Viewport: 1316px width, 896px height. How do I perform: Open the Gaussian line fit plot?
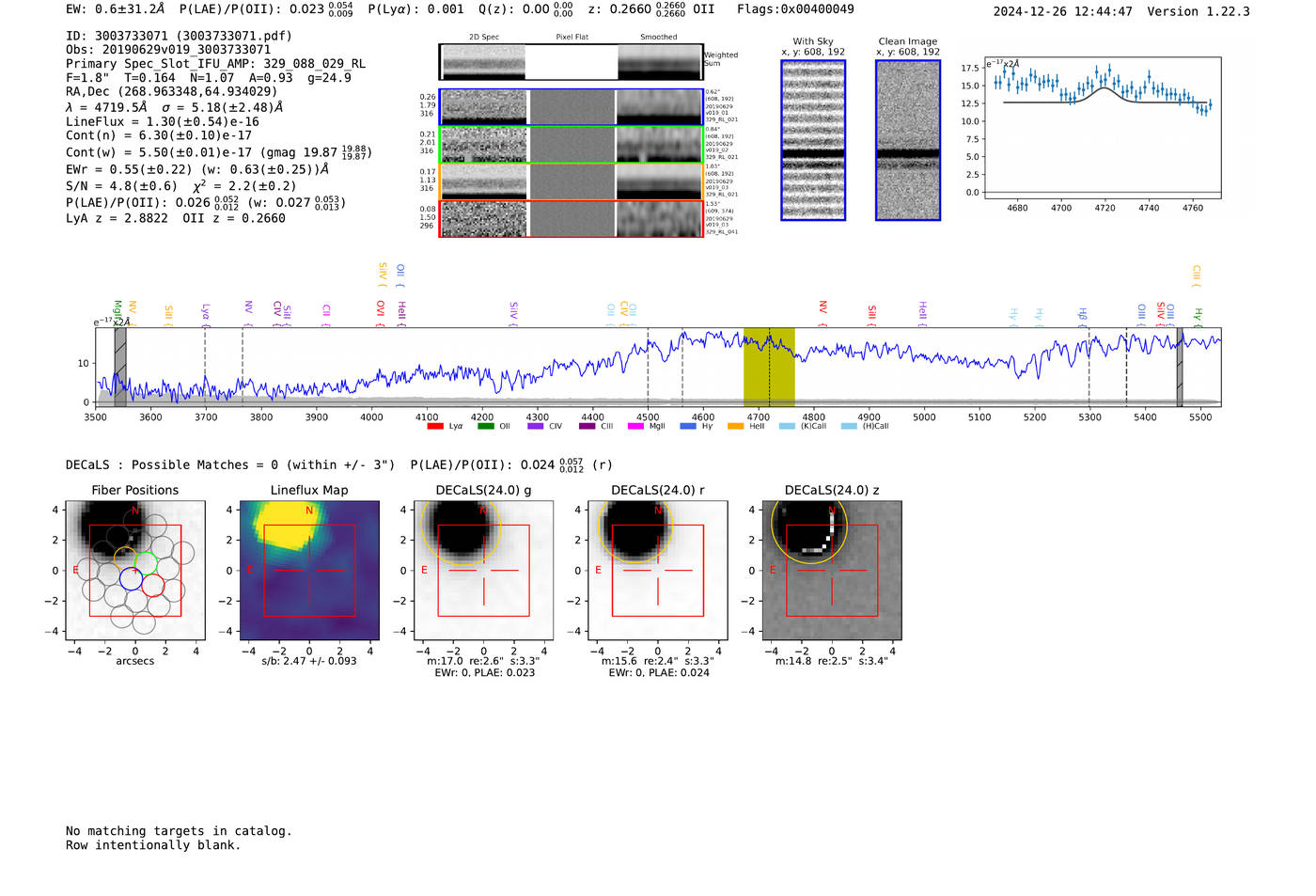(x=1102, y=127)
